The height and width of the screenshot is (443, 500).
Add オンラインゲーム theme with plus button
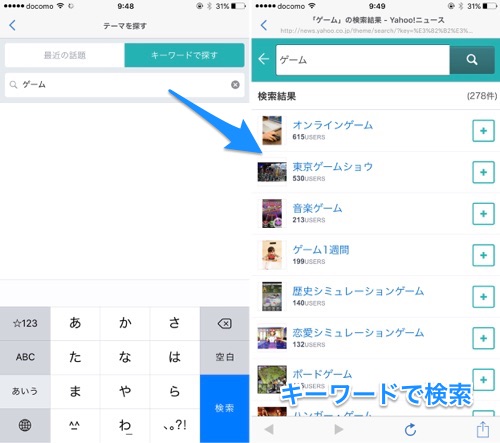tap(483, 131)
